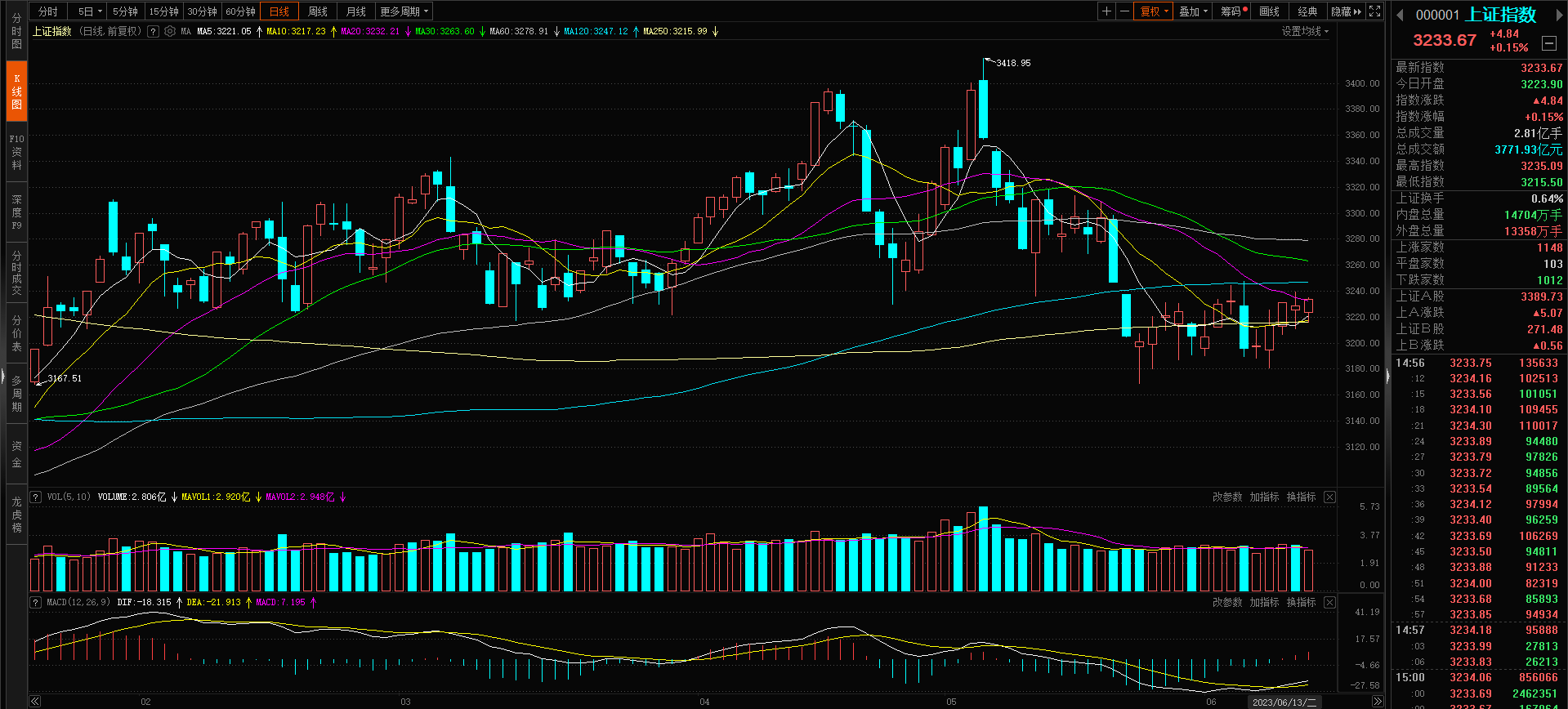Toggle 隐藏 side panel button

[1346, 11]
